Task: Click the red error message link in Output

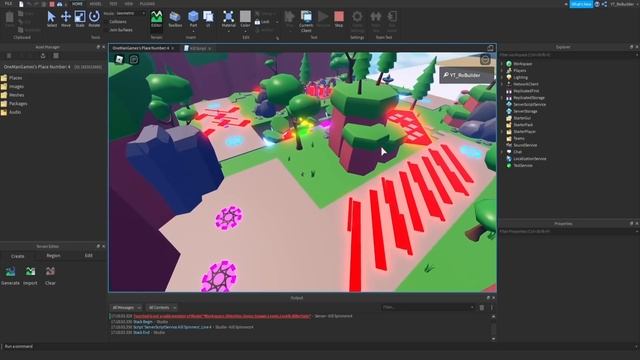Action: [x=222, y=316]
